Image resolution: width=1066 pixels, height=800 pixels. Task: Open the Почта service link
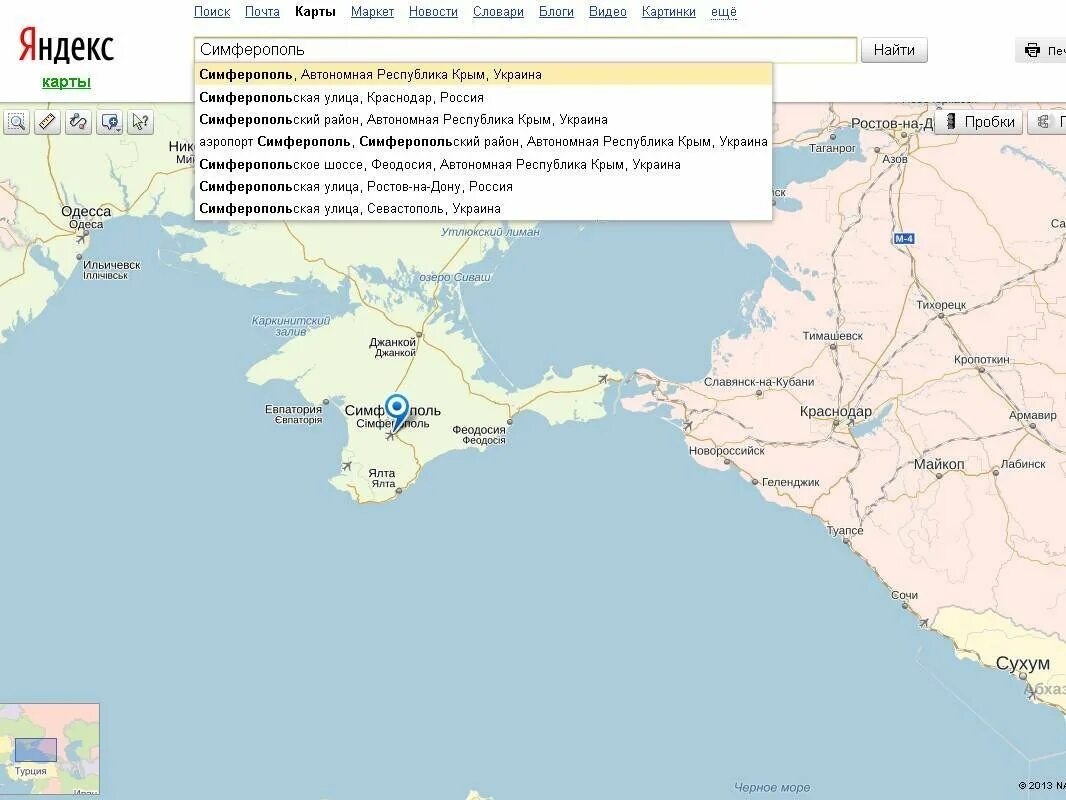tap(262, 12)
